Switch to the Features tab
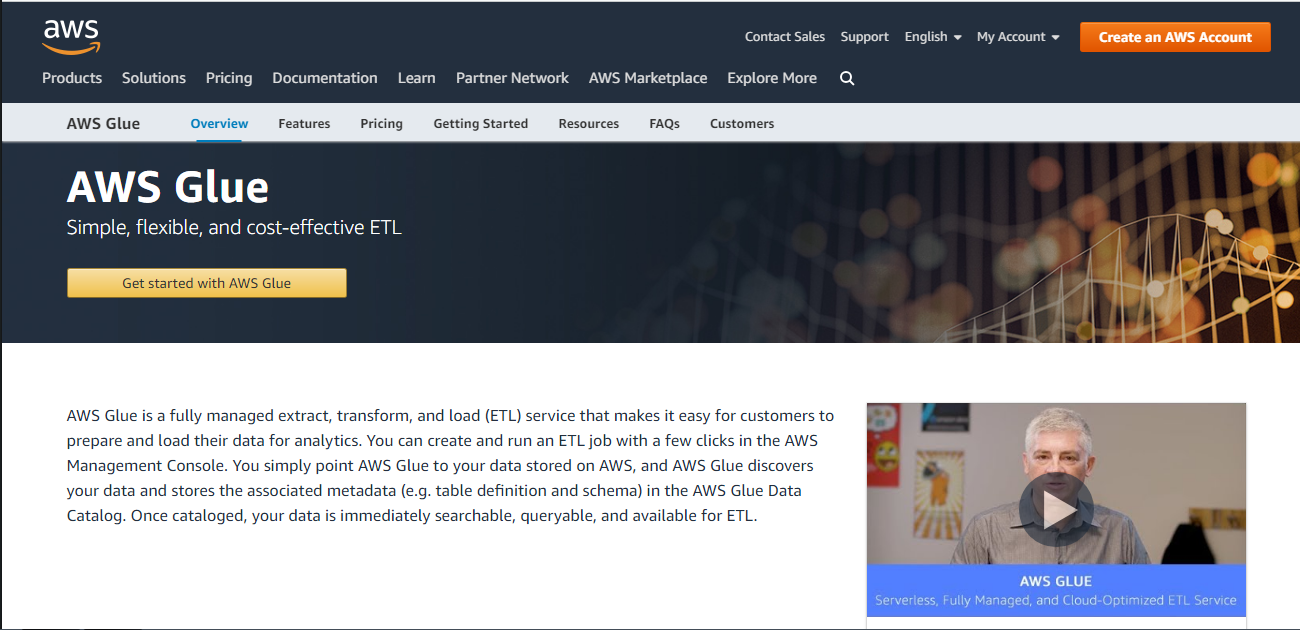Viewport: 1300px width, 630px height. pyautogui.click(x=304, y=124)
